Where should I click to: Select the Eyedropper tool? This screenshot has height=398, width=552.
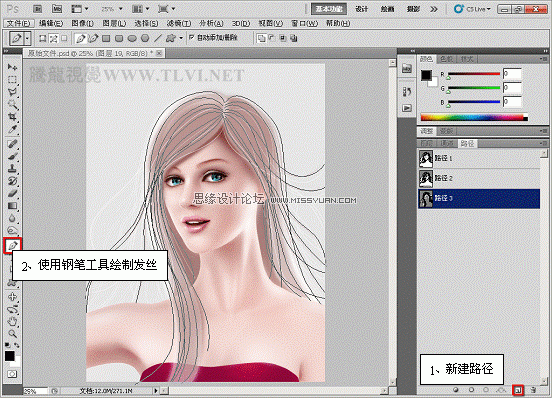click(12, 129)
